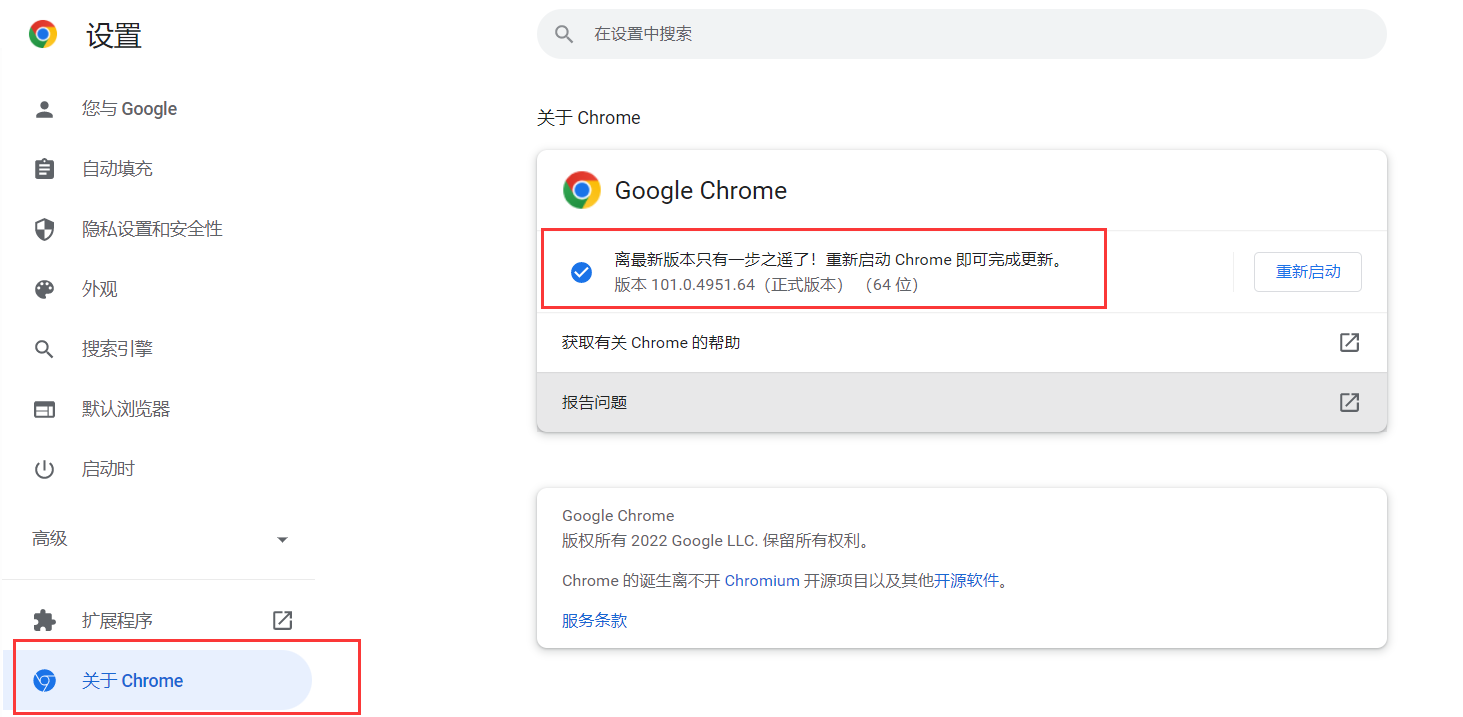
Task: Click the Chrome logo icon in the header
Action: pos(43,33)
